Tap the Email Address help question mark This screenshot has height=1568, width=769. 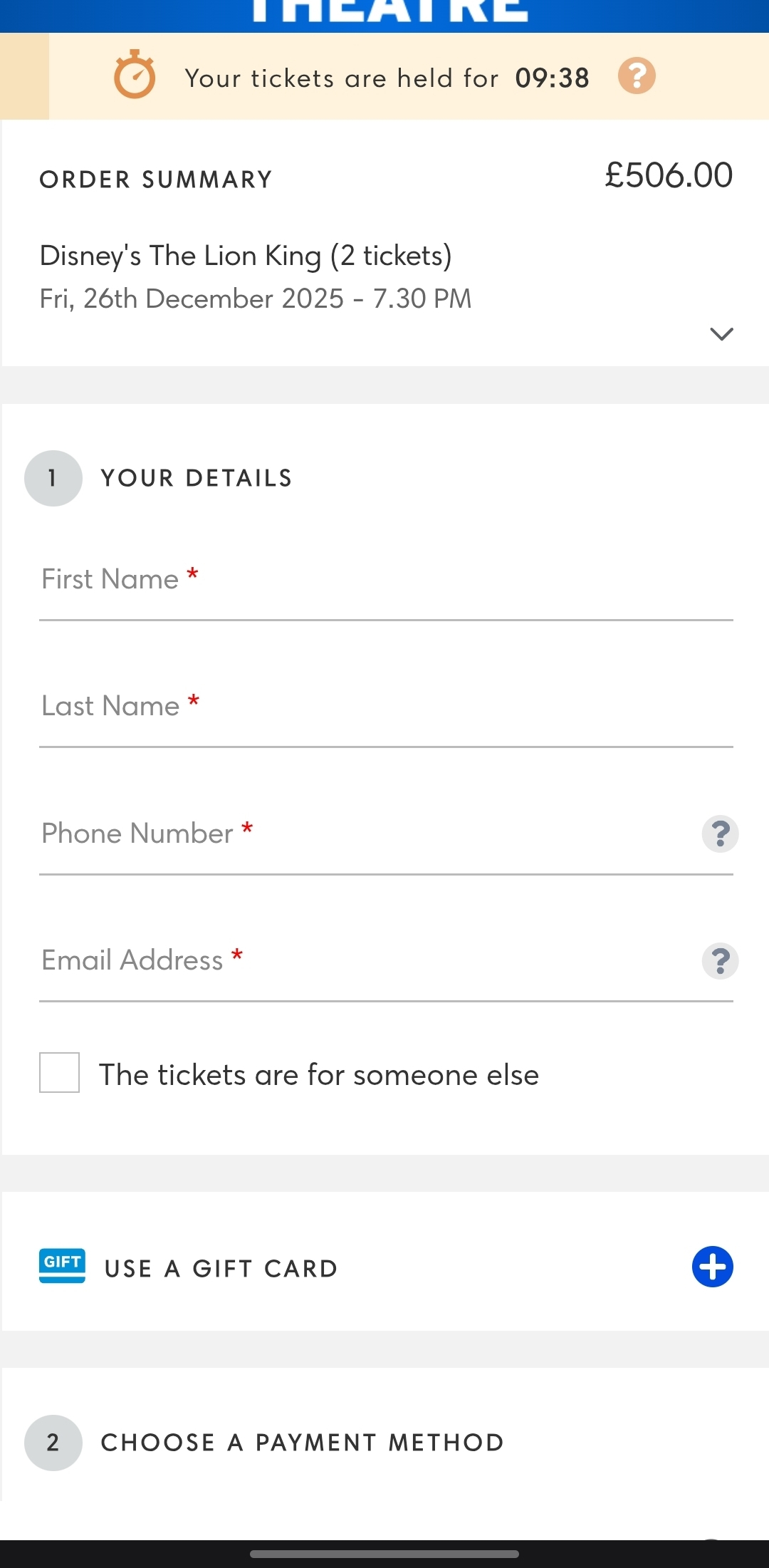[x=720, y=961]
